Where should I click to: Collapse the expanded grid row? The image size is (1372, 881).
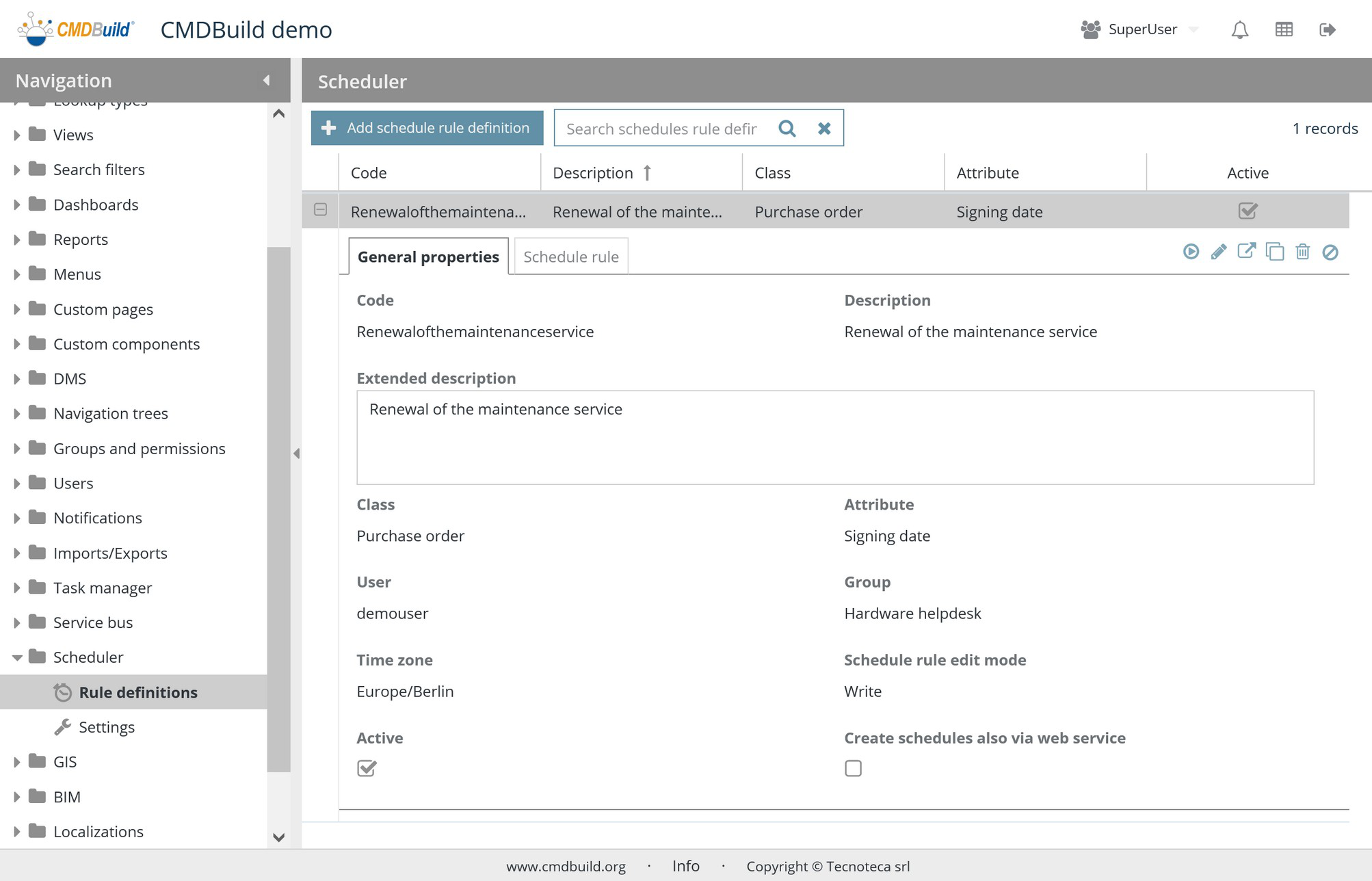pyautogui.click(x=320, y=210)
